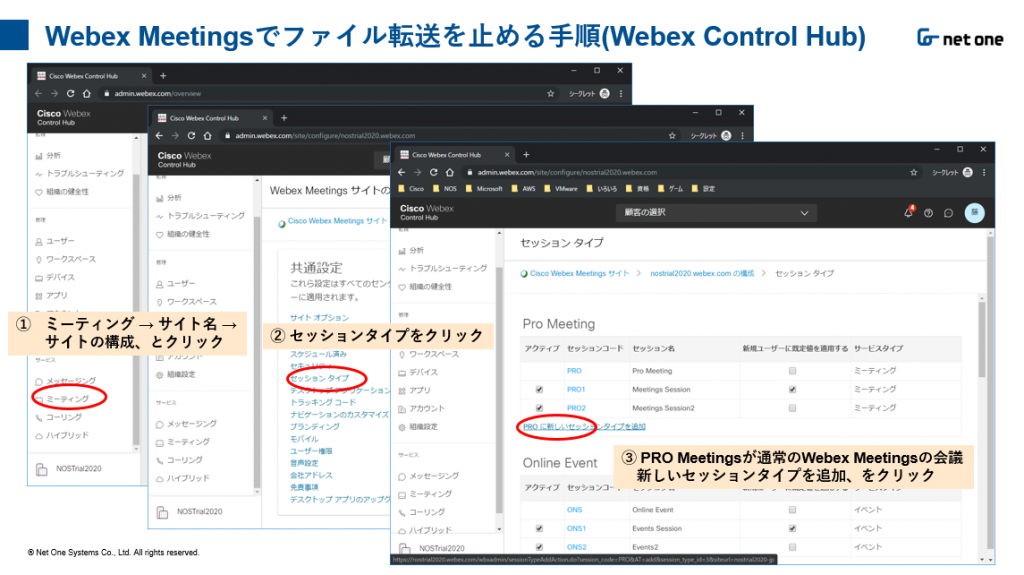Reload page in back overview window
1024x575 pixels.
(x=71, y=93)
